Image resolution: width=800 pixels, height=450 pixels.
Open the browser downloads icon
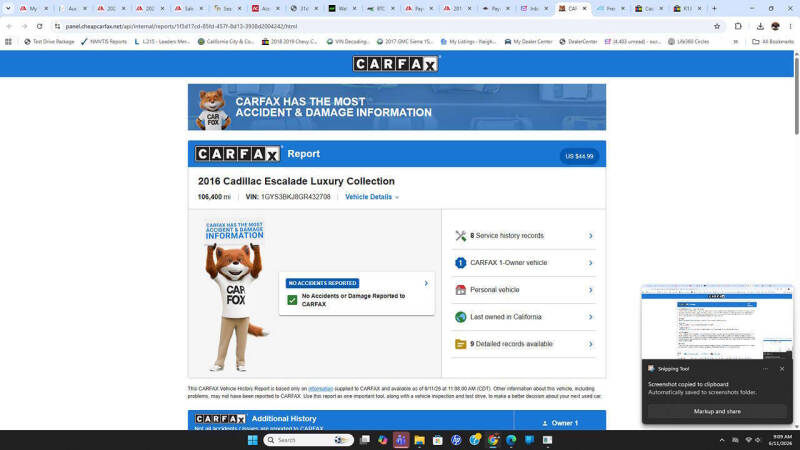tap(760, 26)
